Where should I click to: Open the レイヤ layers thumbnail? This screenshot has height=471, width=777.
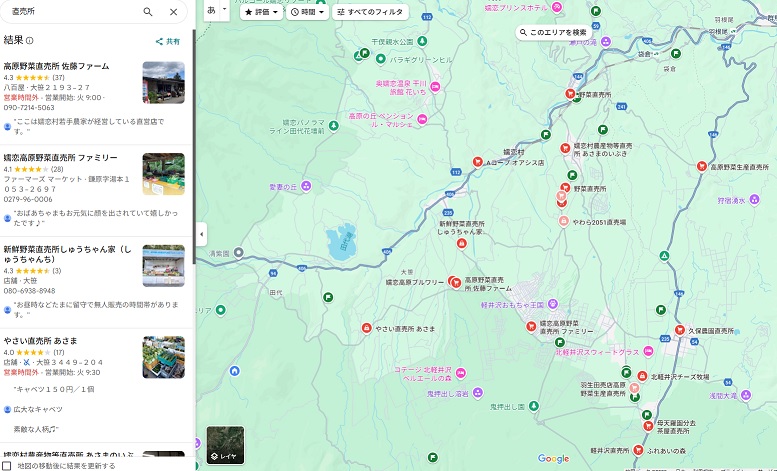225,445
